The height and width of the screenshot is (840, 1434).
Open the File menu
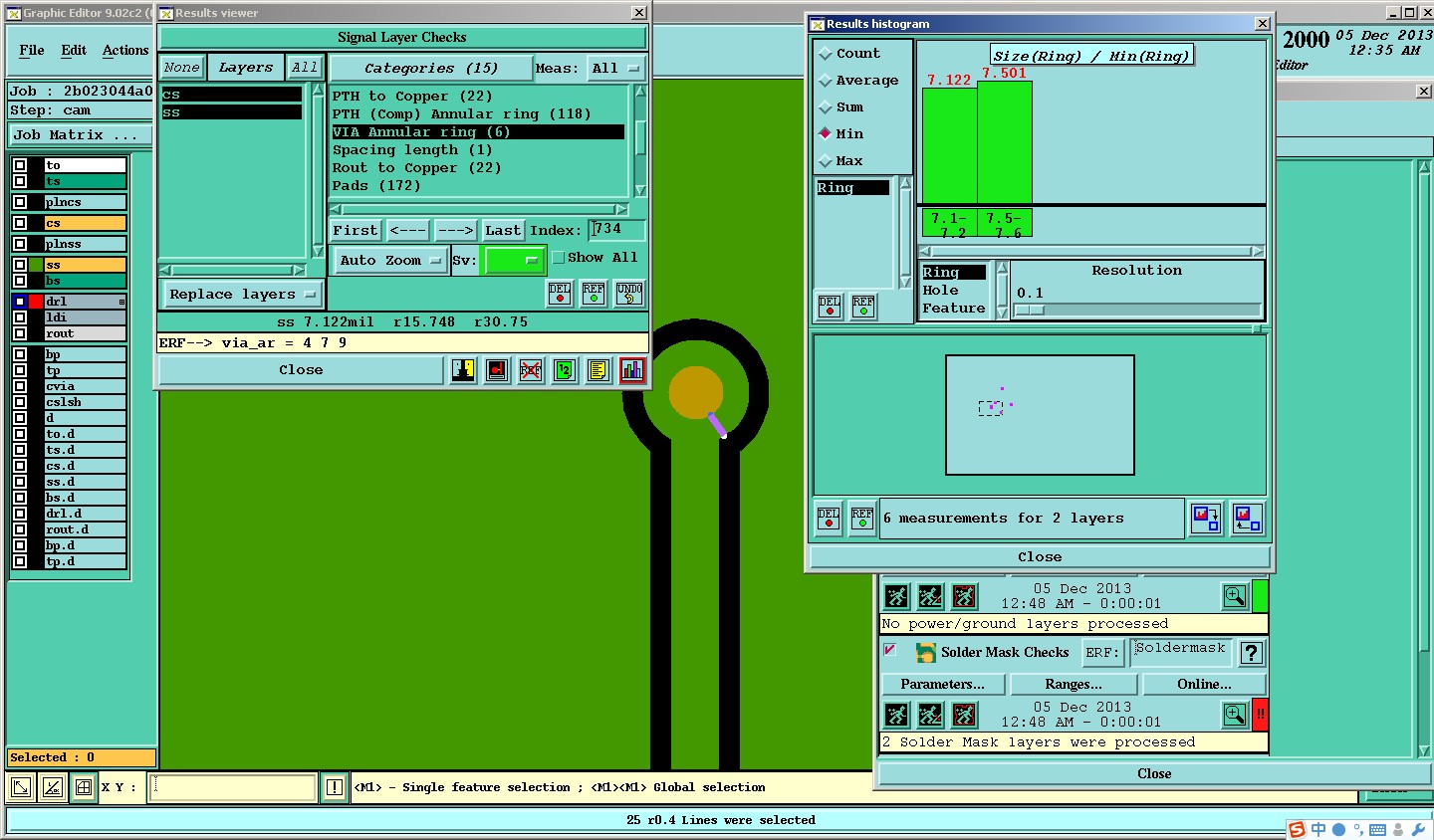32,50
